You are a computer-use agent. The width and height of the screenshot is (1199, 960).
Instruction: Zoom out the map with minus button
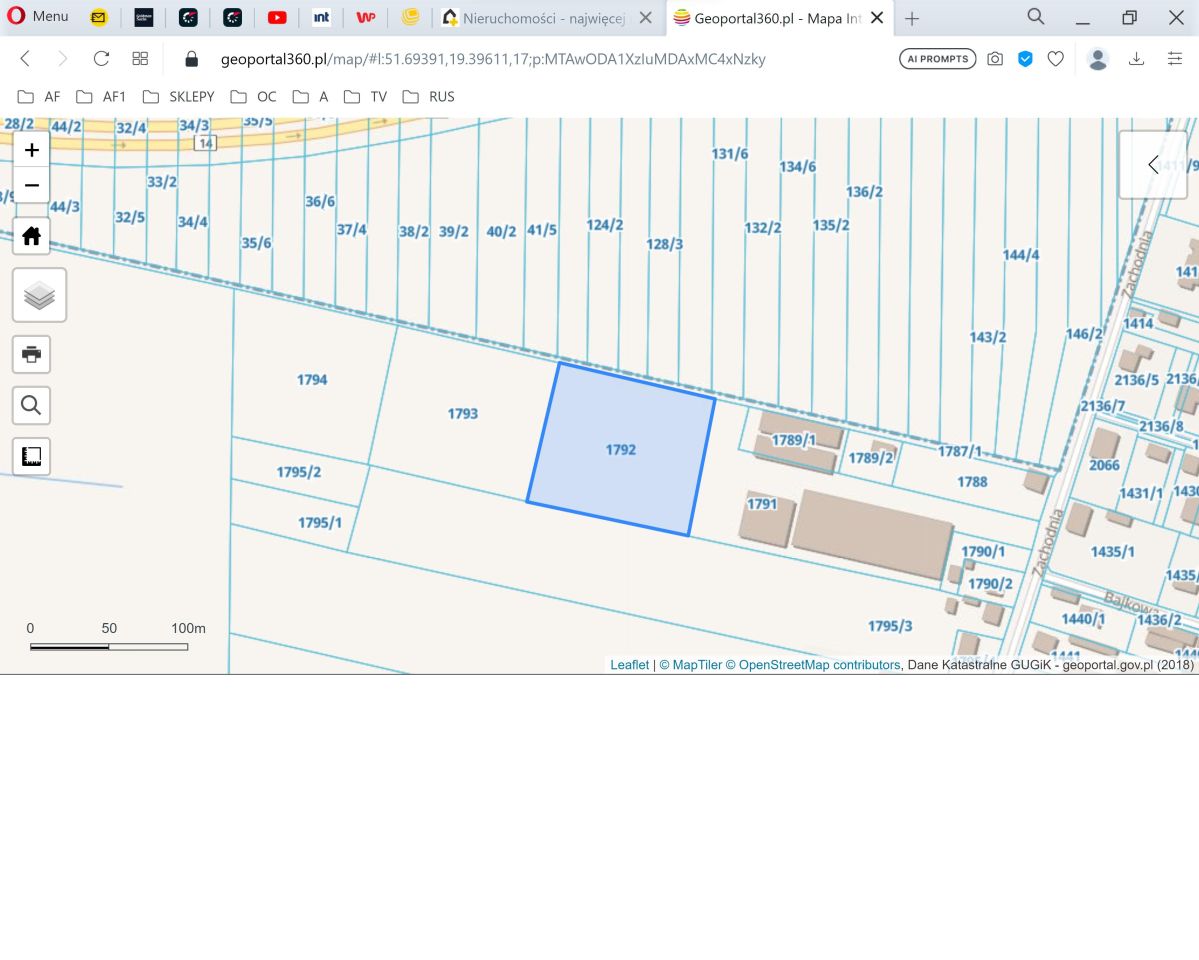[32, 185]
